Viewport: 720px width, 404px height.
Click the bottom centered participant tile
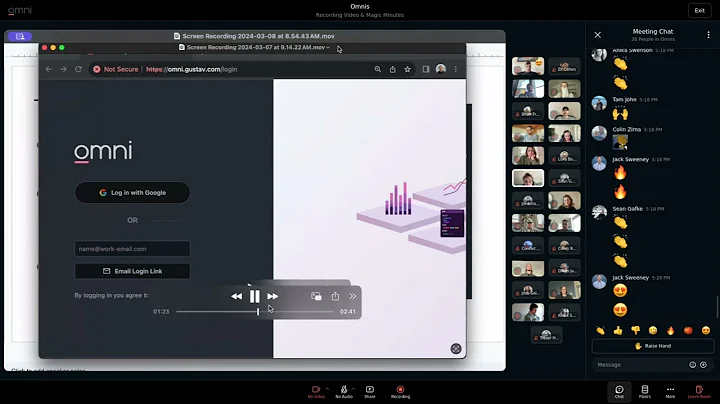(546, 335)
